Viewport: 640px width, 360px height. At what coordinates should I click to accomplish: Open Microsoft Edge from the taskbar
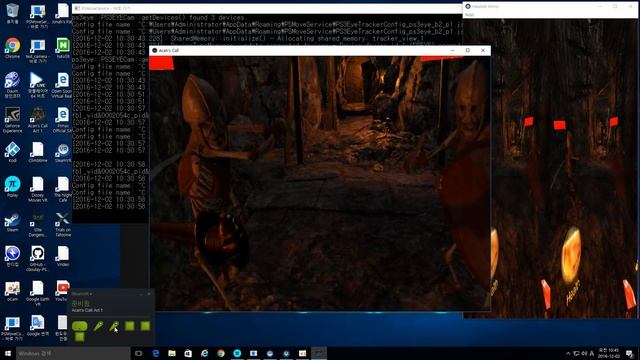click(x=156, y=353)
